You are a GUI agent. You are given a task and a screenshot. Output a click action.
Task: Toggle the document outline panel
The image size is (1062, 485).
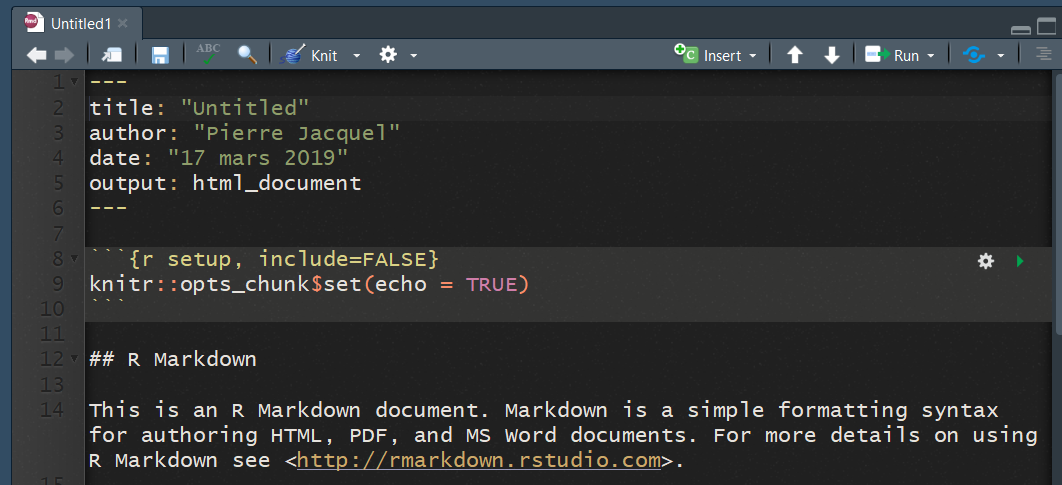[1044, 55]
